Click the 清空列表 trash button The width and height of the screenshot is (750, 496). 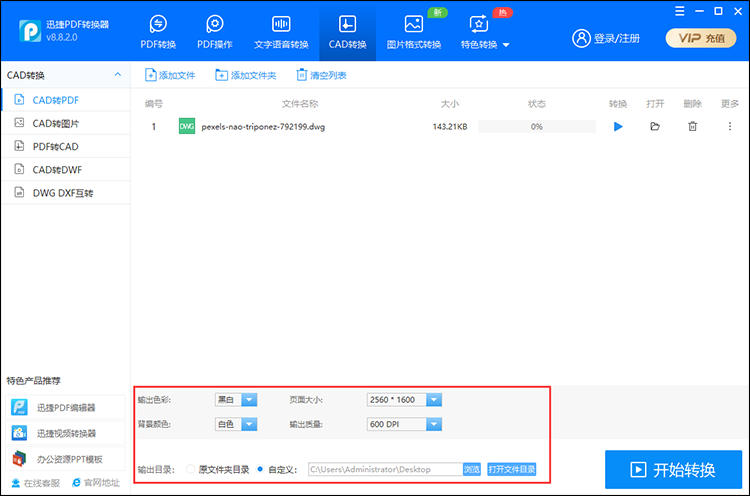(321, 75)
